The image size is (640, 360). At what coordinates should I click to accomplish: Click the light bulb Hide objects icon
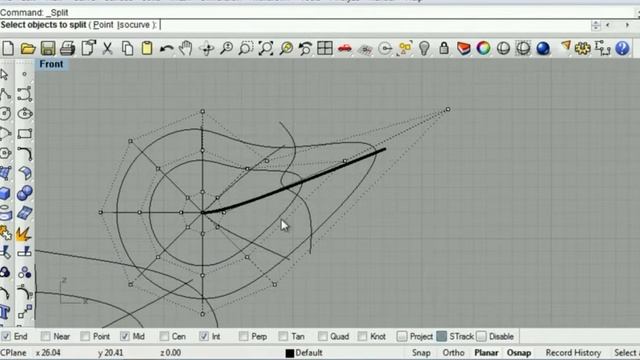point(424,49)
